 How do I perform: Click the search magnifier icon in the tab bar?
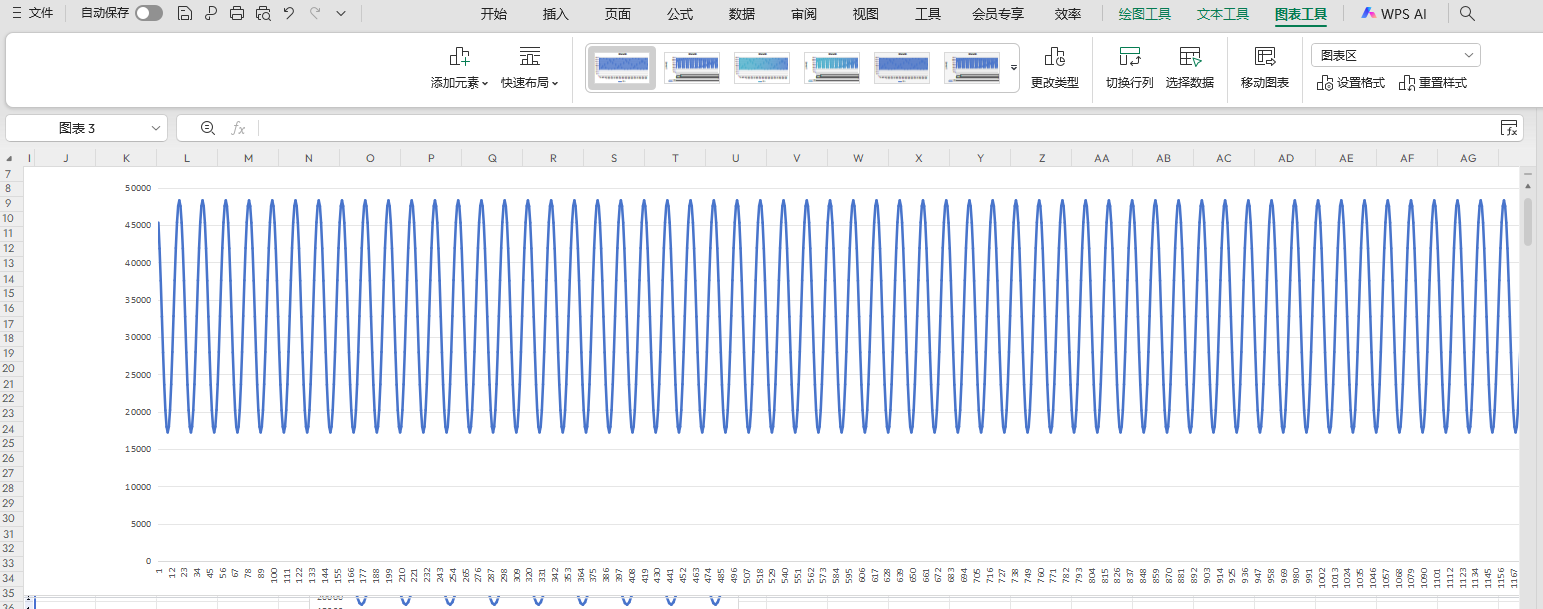[x=1467, y=13]
